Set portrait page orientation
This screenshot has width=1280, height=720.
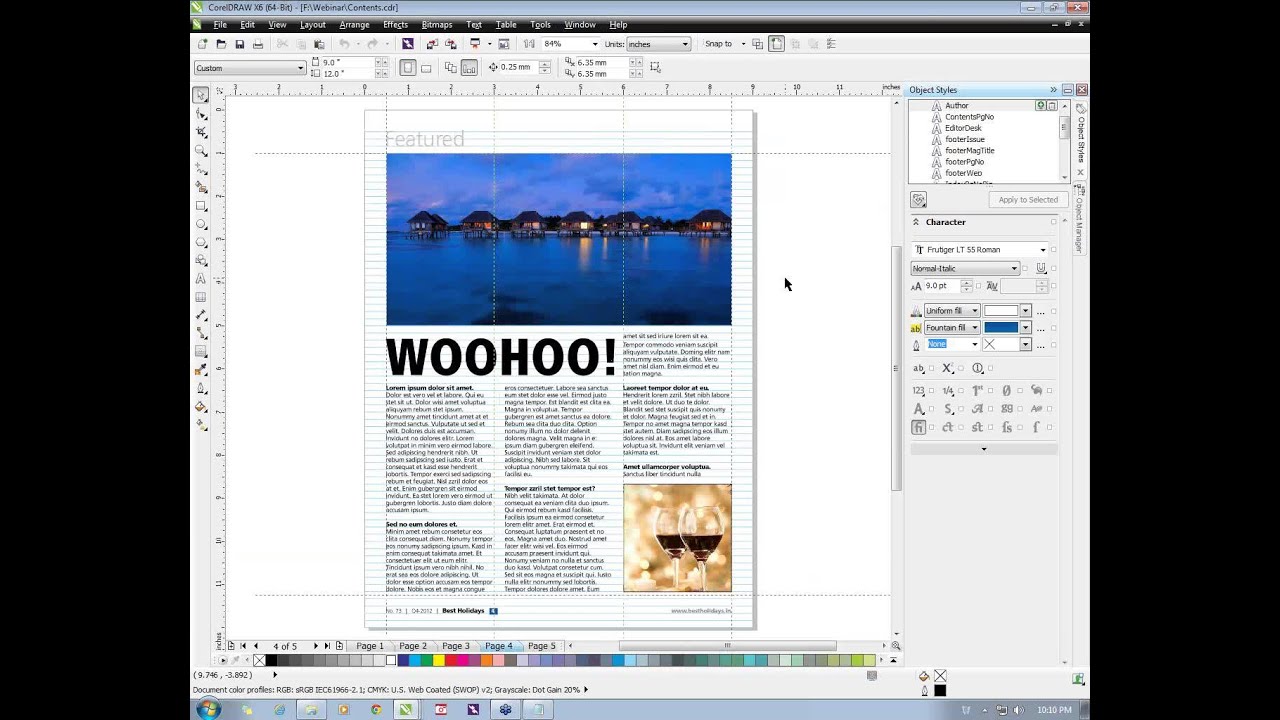[407, 68]
